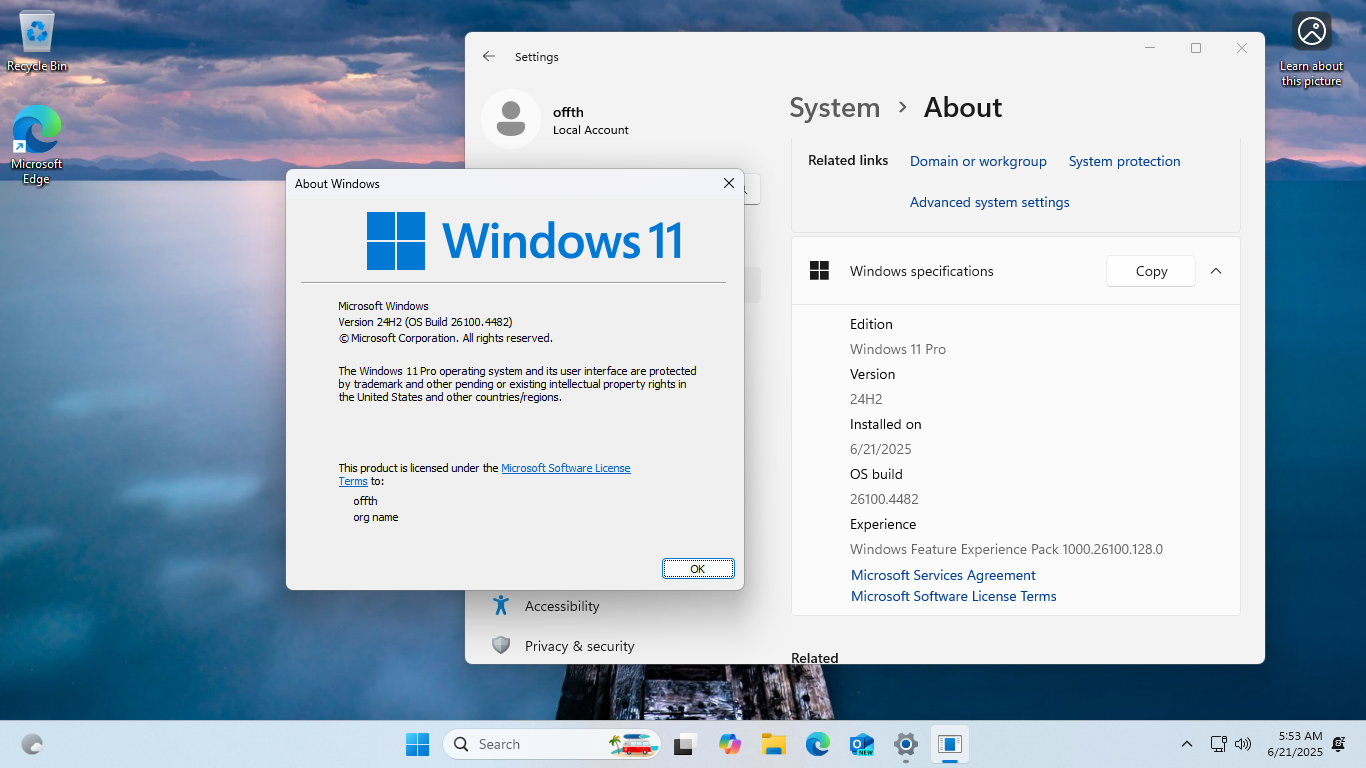Show hidden icons in system tray
The image size is (1366, 768).
1187,744
